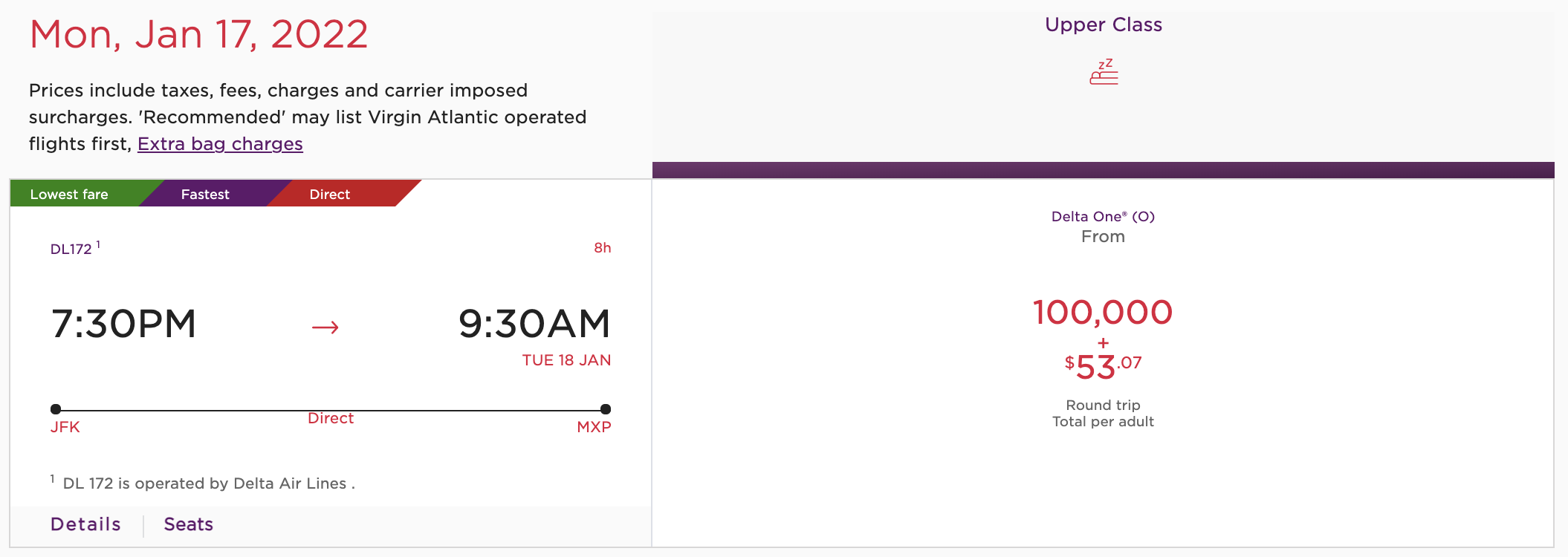Click the JFK departure dot on route line

[x=56, y=408]
